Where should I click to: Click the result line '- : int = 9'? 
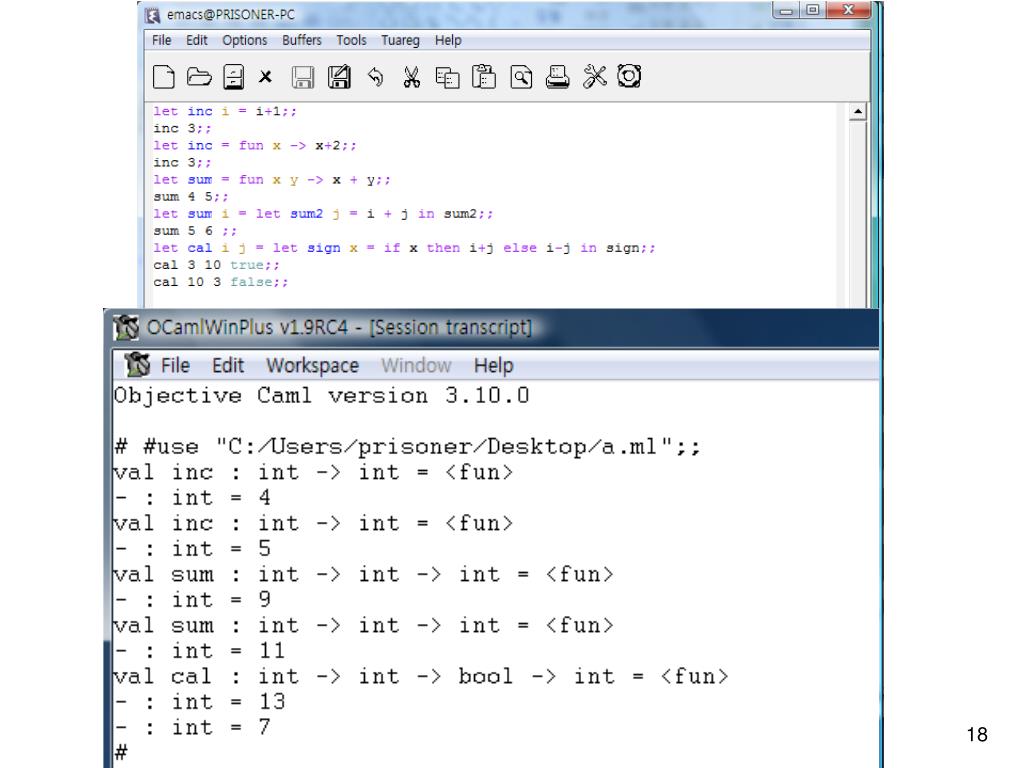(x=192, y=600)
